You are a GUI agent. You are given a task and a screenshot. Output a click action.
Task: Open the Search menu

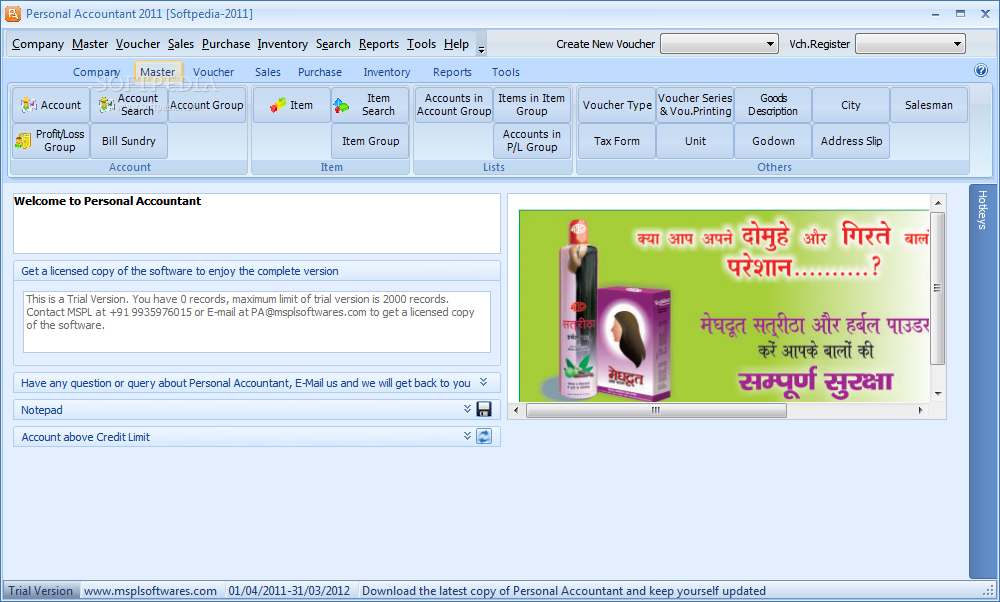click(333, 44)
